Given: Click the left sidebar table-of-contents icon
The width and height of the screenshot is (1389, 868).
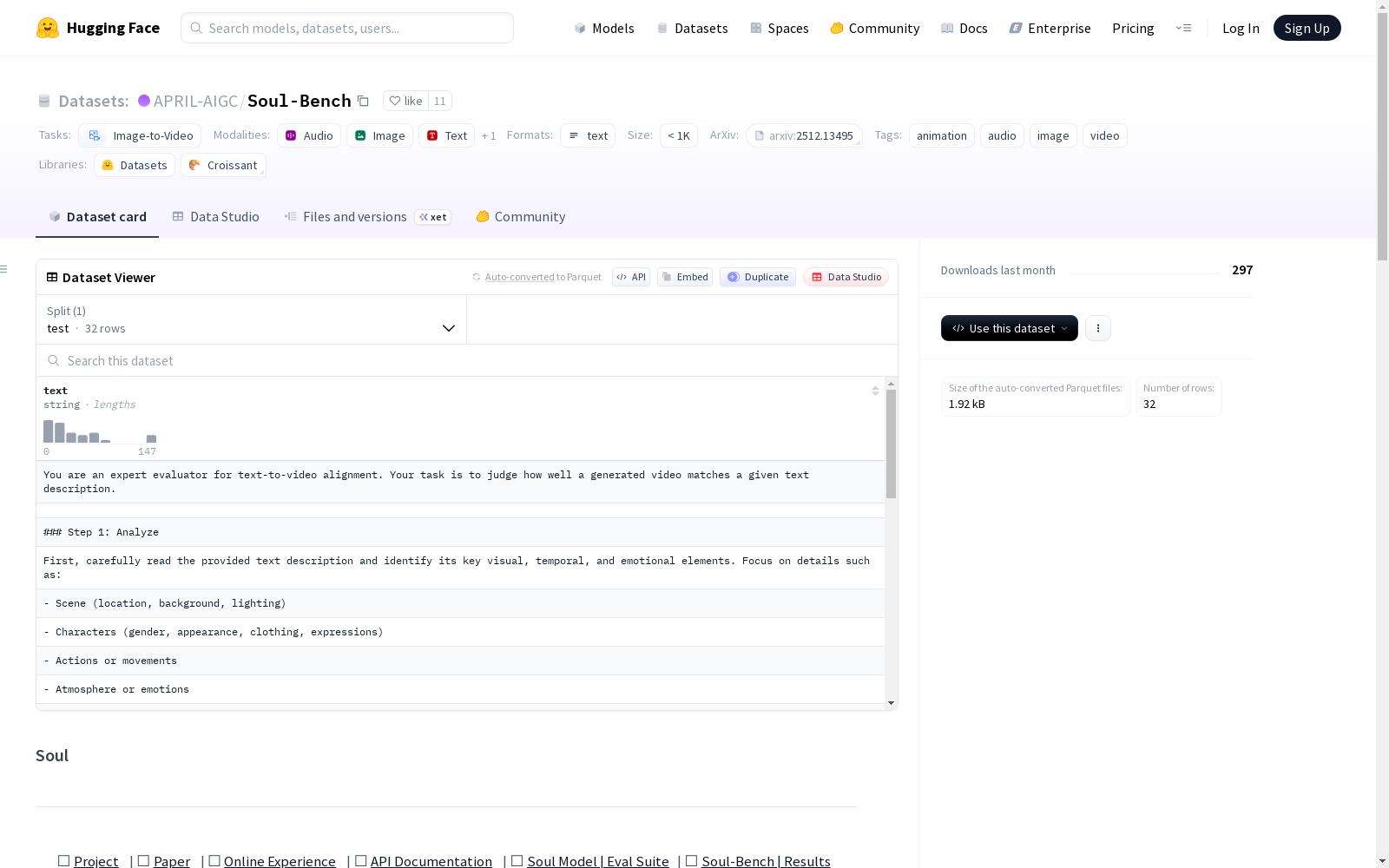Looking at the screenshot, I should click(x=4, y=269).
